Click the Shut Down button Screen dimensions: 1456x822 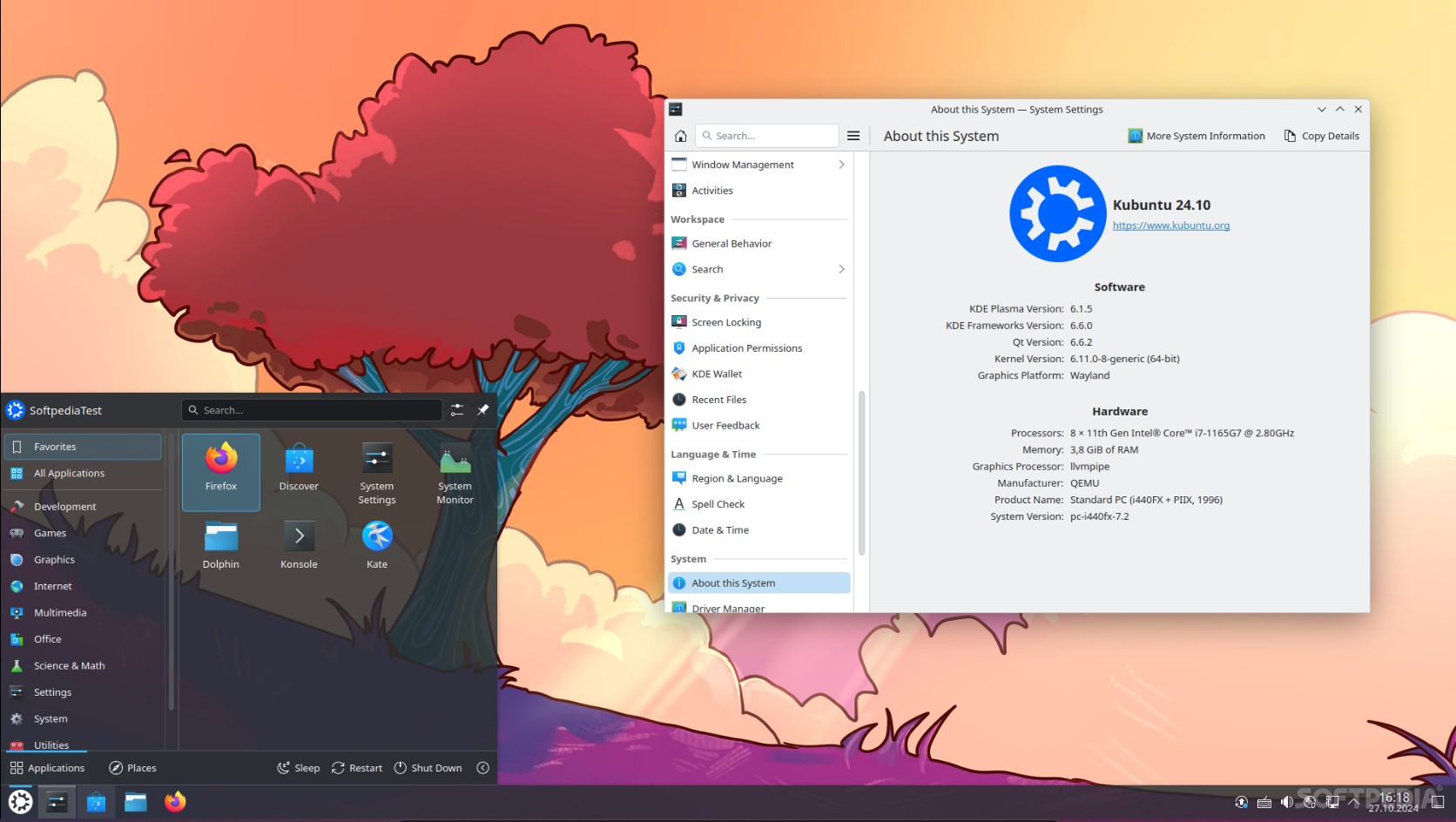(428, 768)
